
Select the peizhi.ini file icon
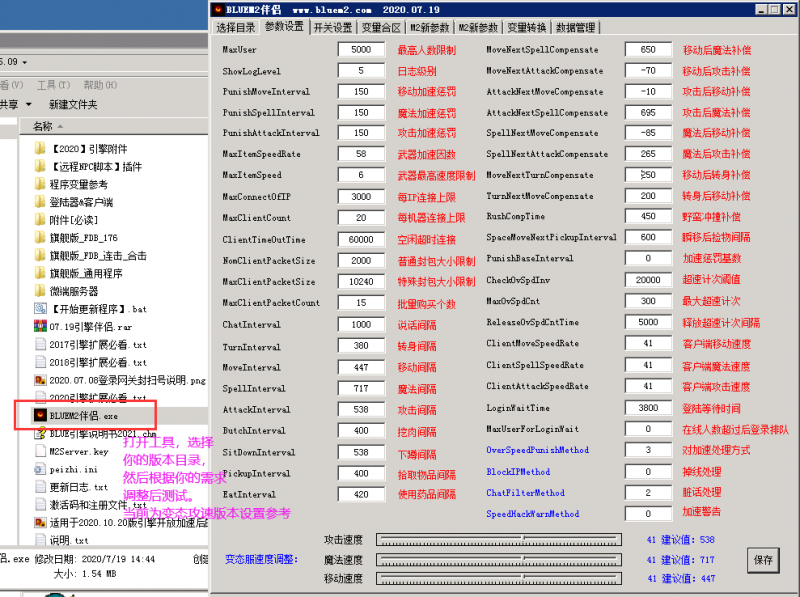tap(40, 468)
